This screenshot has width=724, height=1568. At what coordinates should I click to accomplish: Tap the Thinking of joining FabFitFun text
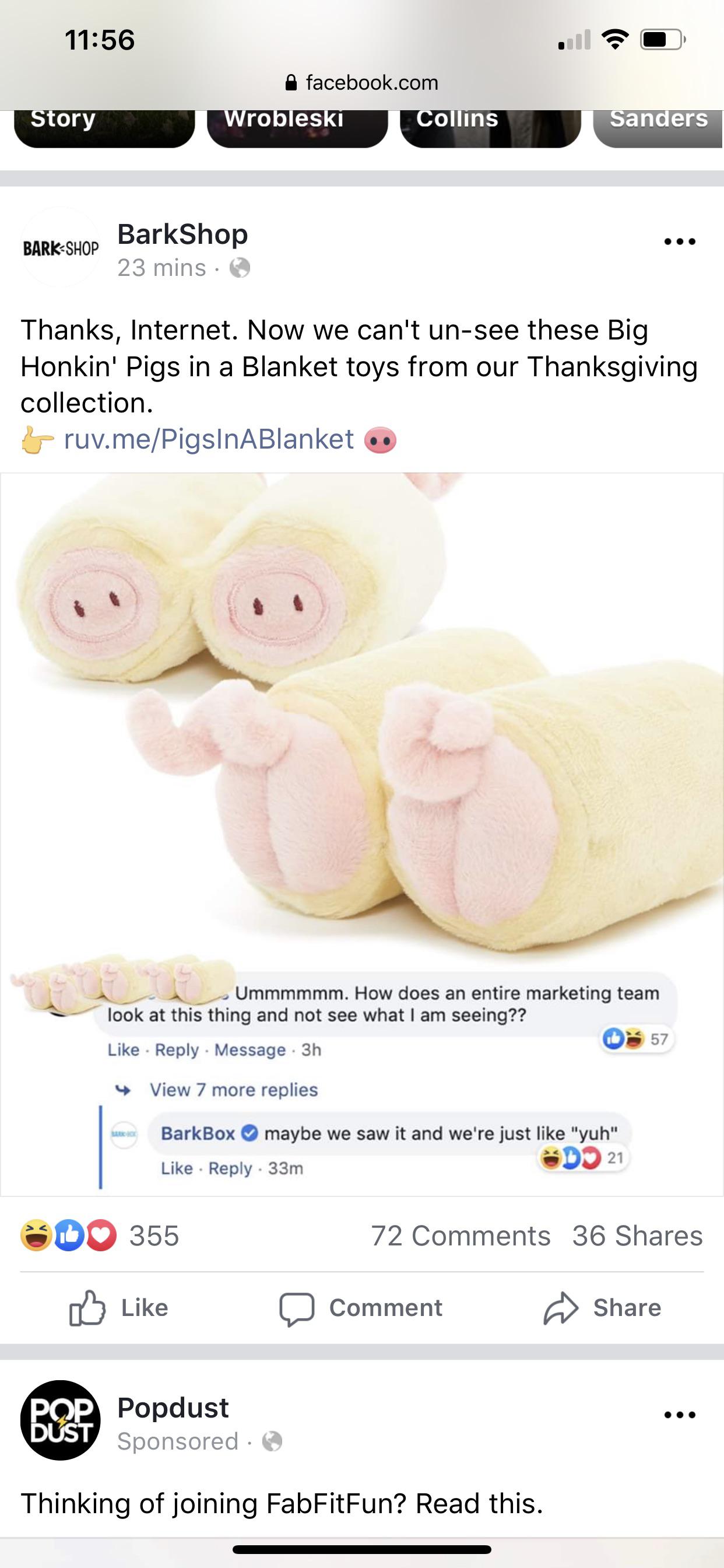pyautogui.click(x=282, y=1503)
